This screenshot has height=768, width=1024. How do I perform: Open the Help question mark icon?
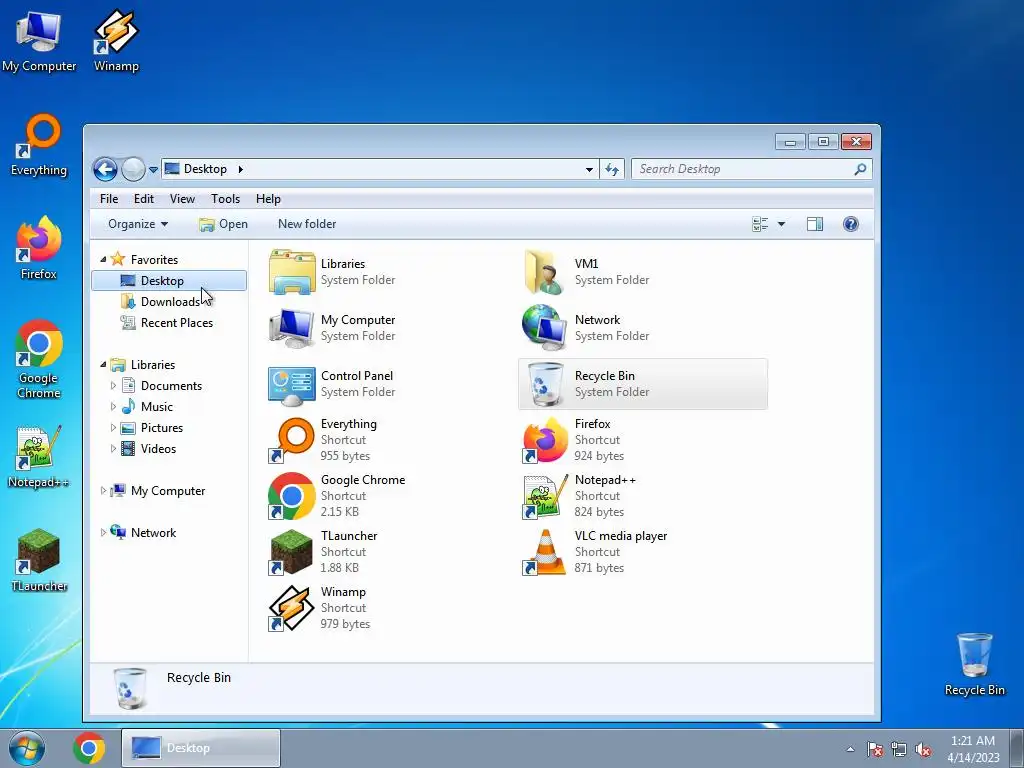click(850, 224)
